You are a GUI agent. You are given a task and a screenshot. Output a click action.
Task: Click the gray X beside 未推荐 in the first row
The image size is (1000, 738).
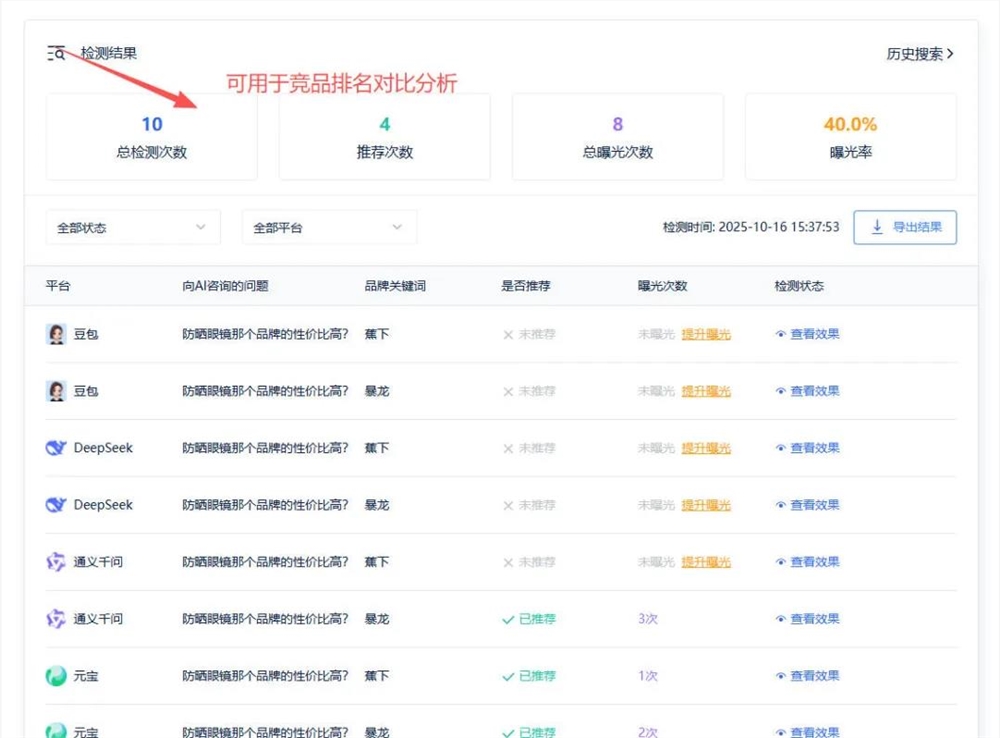coord(509,334)
